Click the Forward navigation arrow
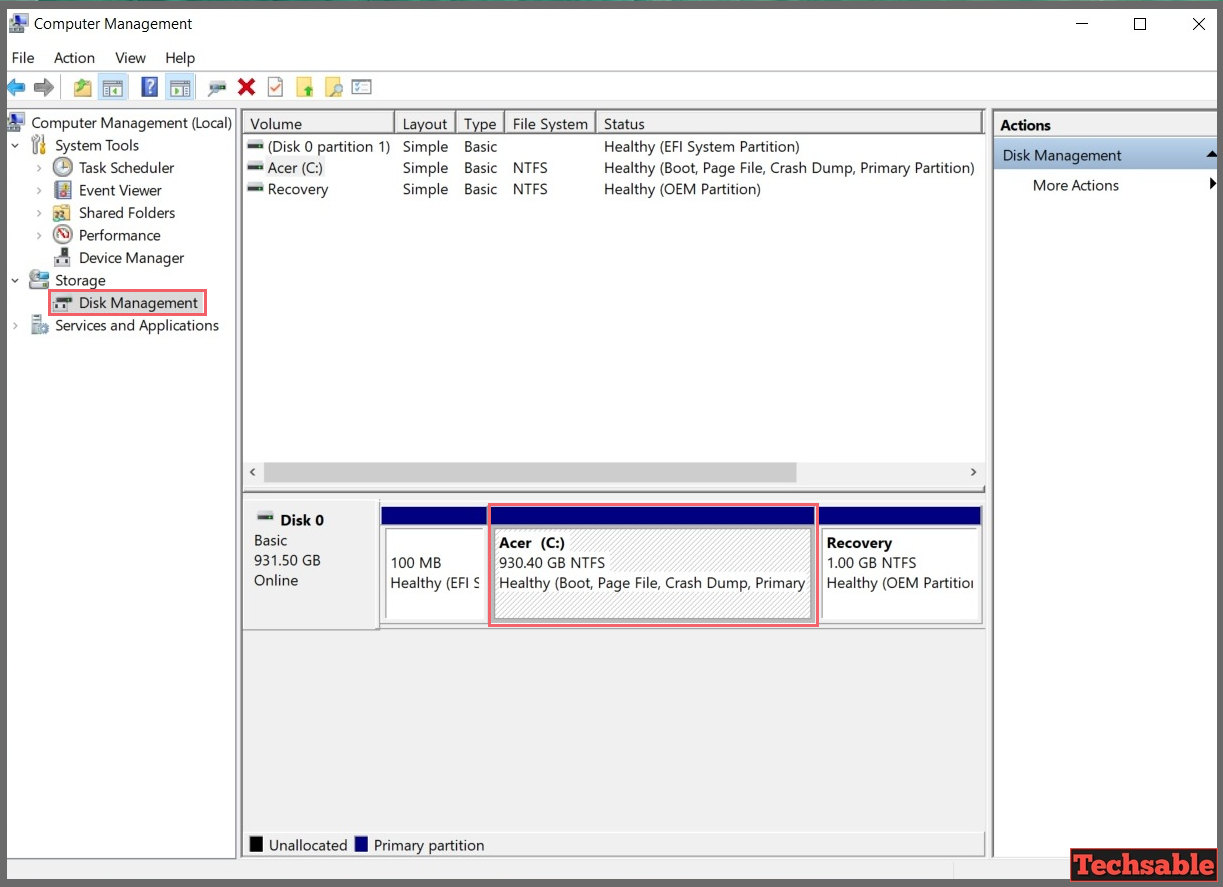This screenshot has width=1223, height=887. pyautogui.click(x=44, y=87)
